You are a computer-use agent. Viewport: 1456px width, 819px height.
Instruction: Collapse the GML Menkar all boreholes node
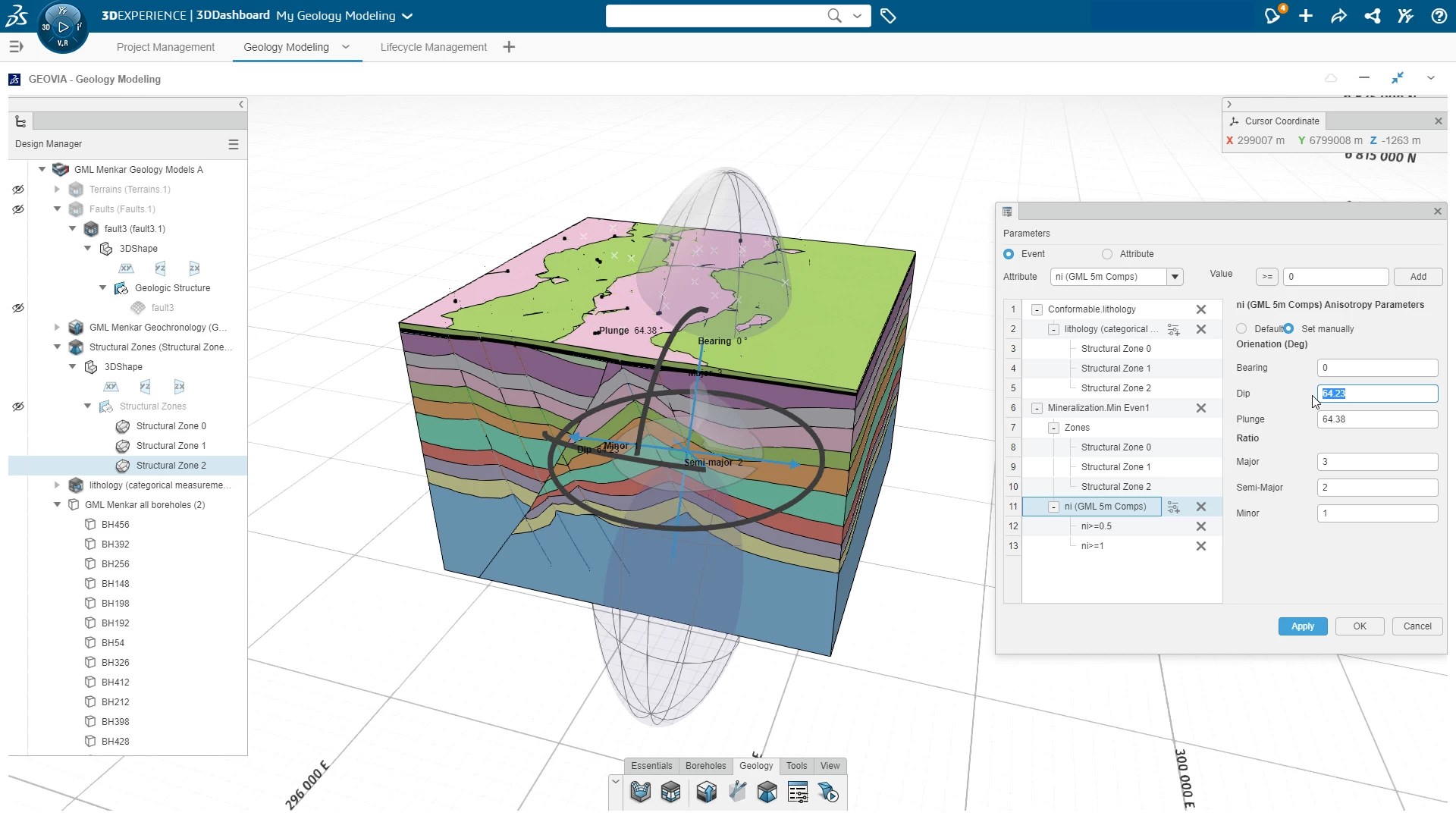57,505
